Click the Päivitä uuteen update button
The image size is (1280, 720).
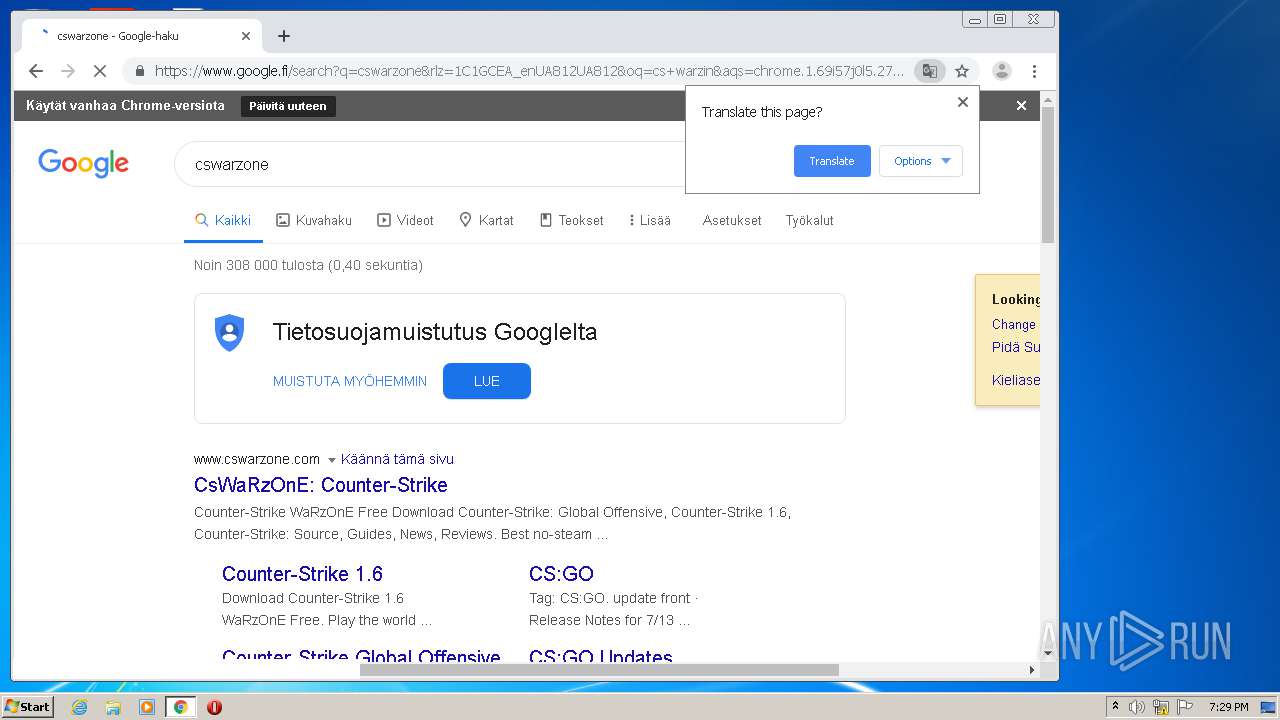[288, 106]
